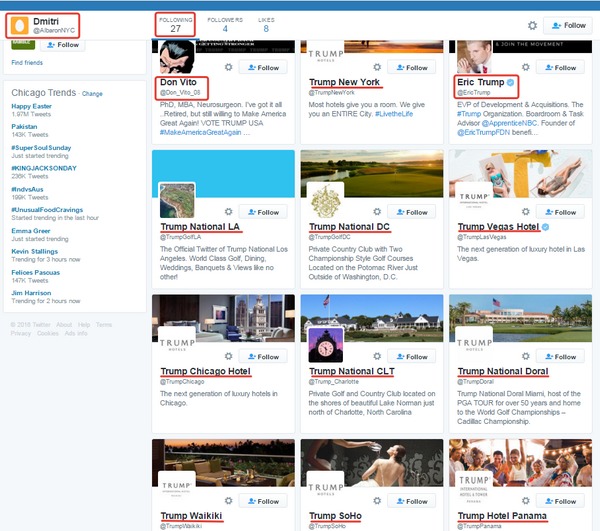Click Trump National CLT clock avatar
Image resolution: width=600 pixels, height=531 pixels.
(326, 345)
